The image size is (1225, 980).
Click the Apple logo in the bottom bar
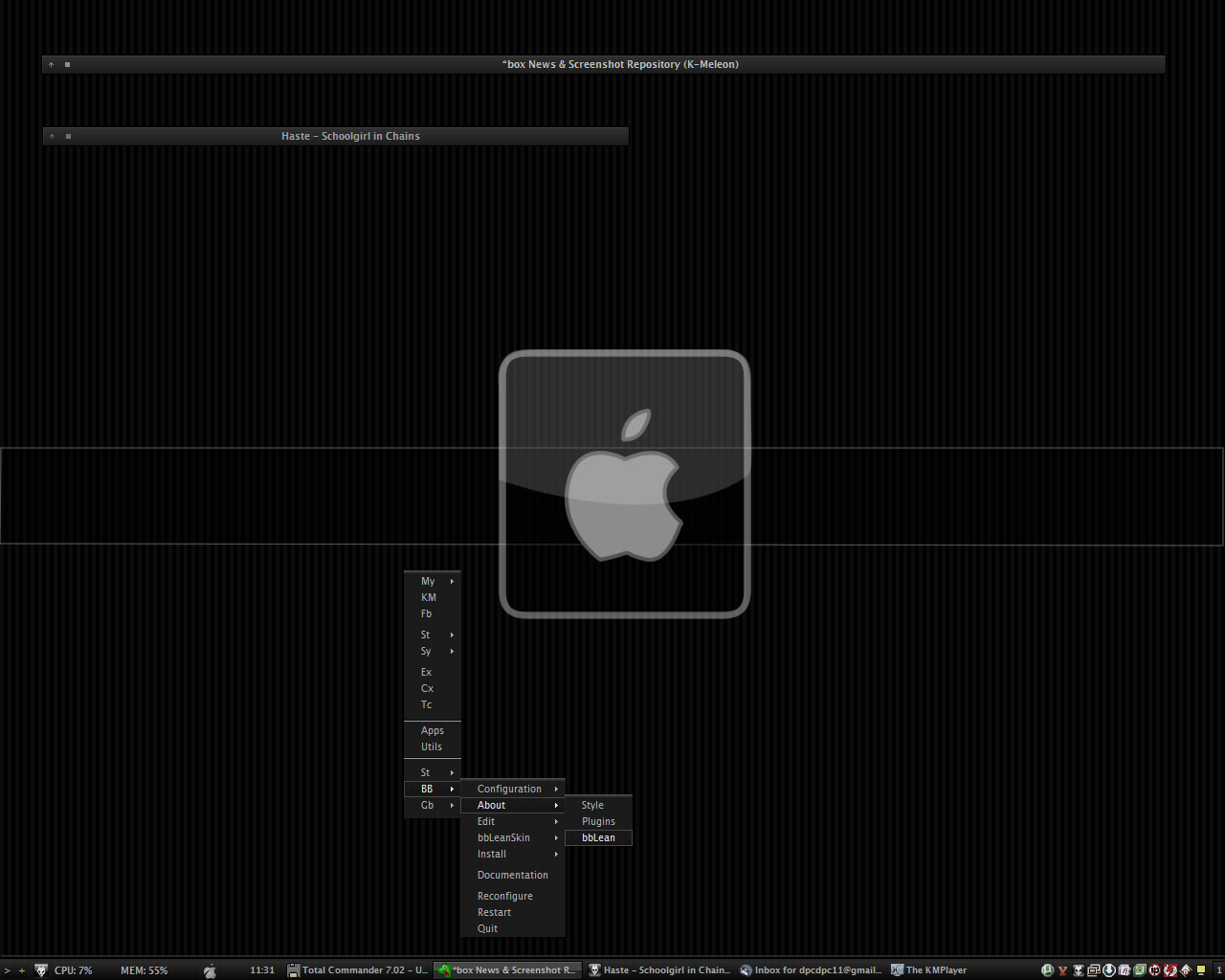pyautogui.click(x=210, y=969)
